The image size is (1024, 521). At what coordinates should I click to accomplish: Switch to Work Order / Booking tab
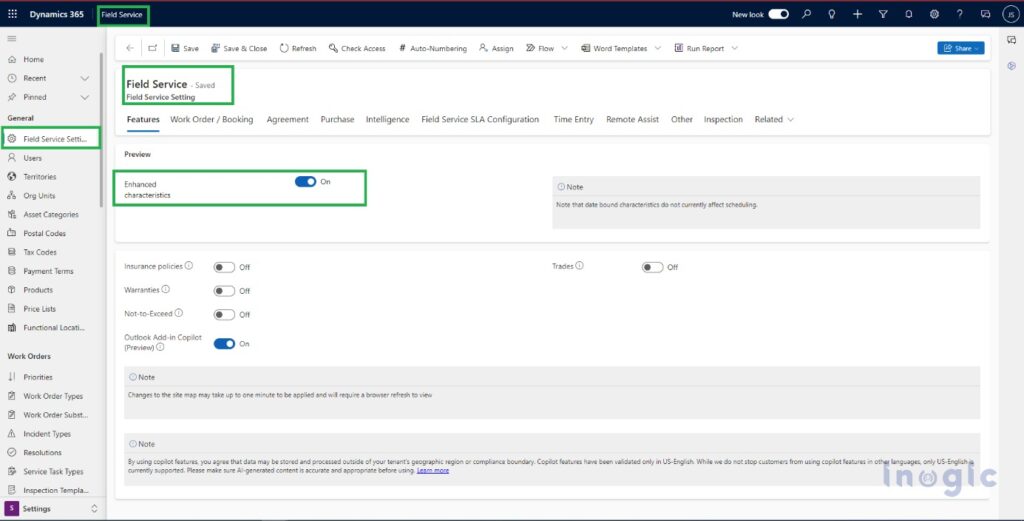(x=212, y=119)
